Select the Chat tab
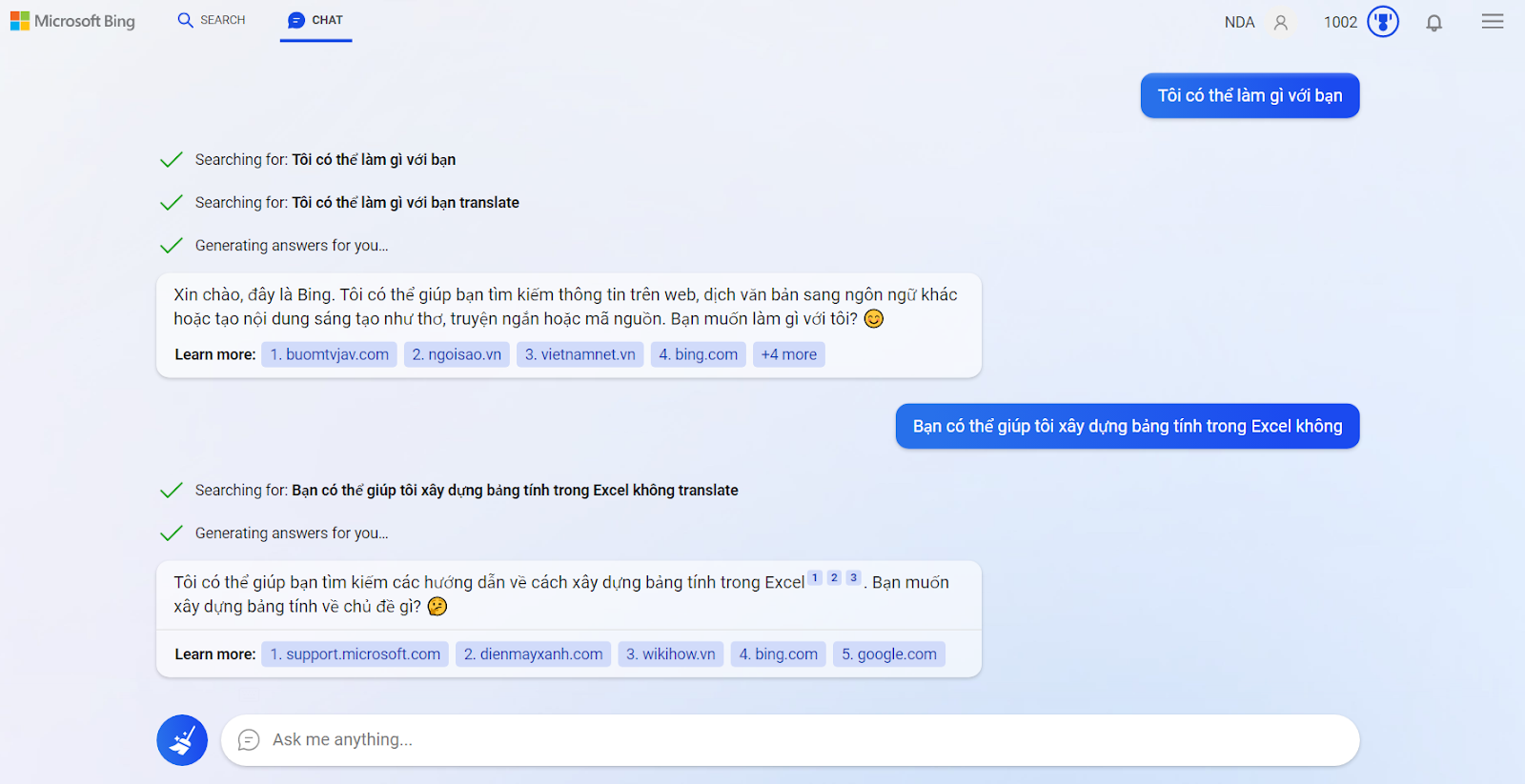The image size is (1525, 784). coord(315,20)
